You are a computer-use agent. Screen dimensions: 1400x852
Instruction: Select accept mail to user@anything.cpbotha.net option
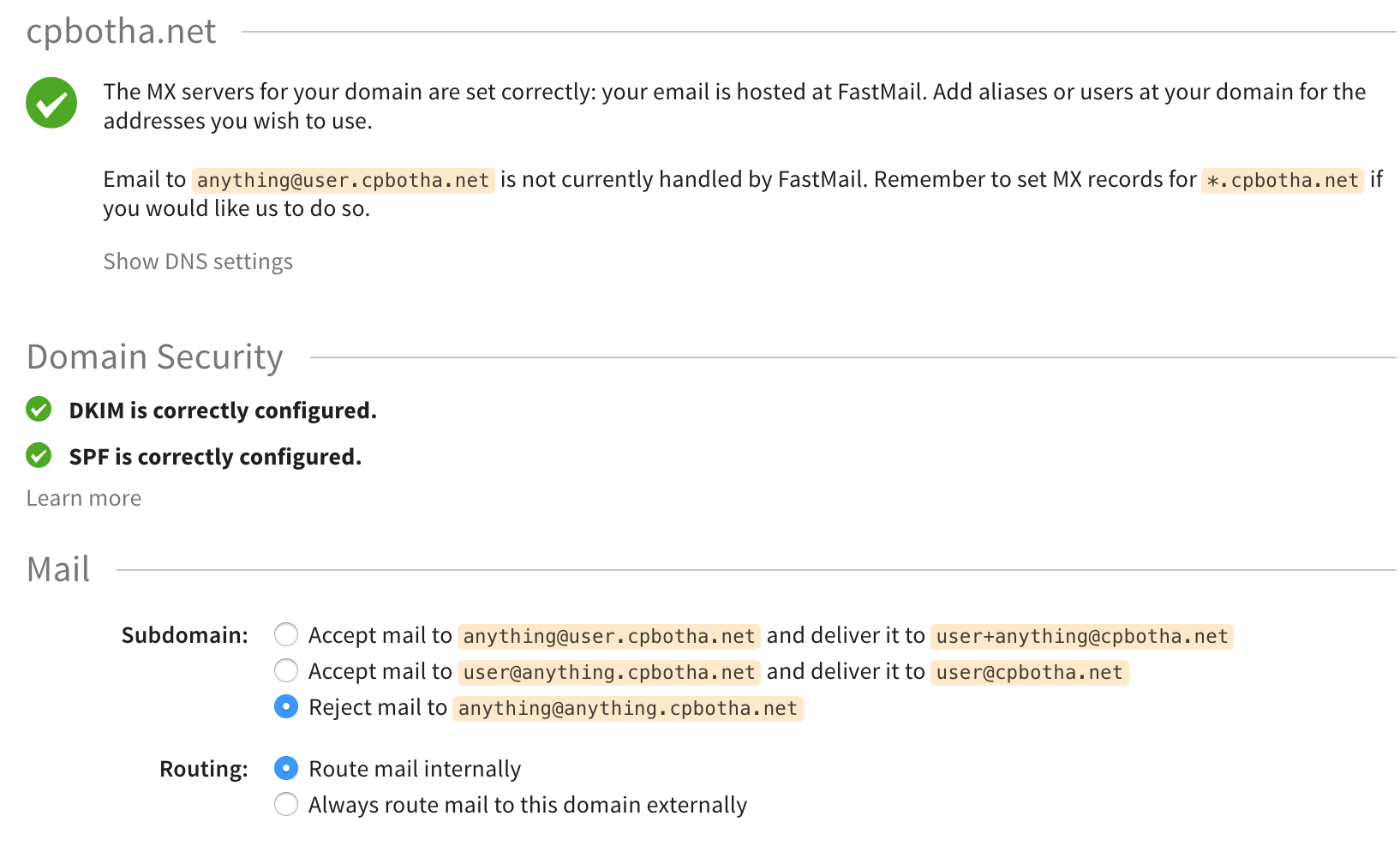pyautogui.click(x=286, y=670)
